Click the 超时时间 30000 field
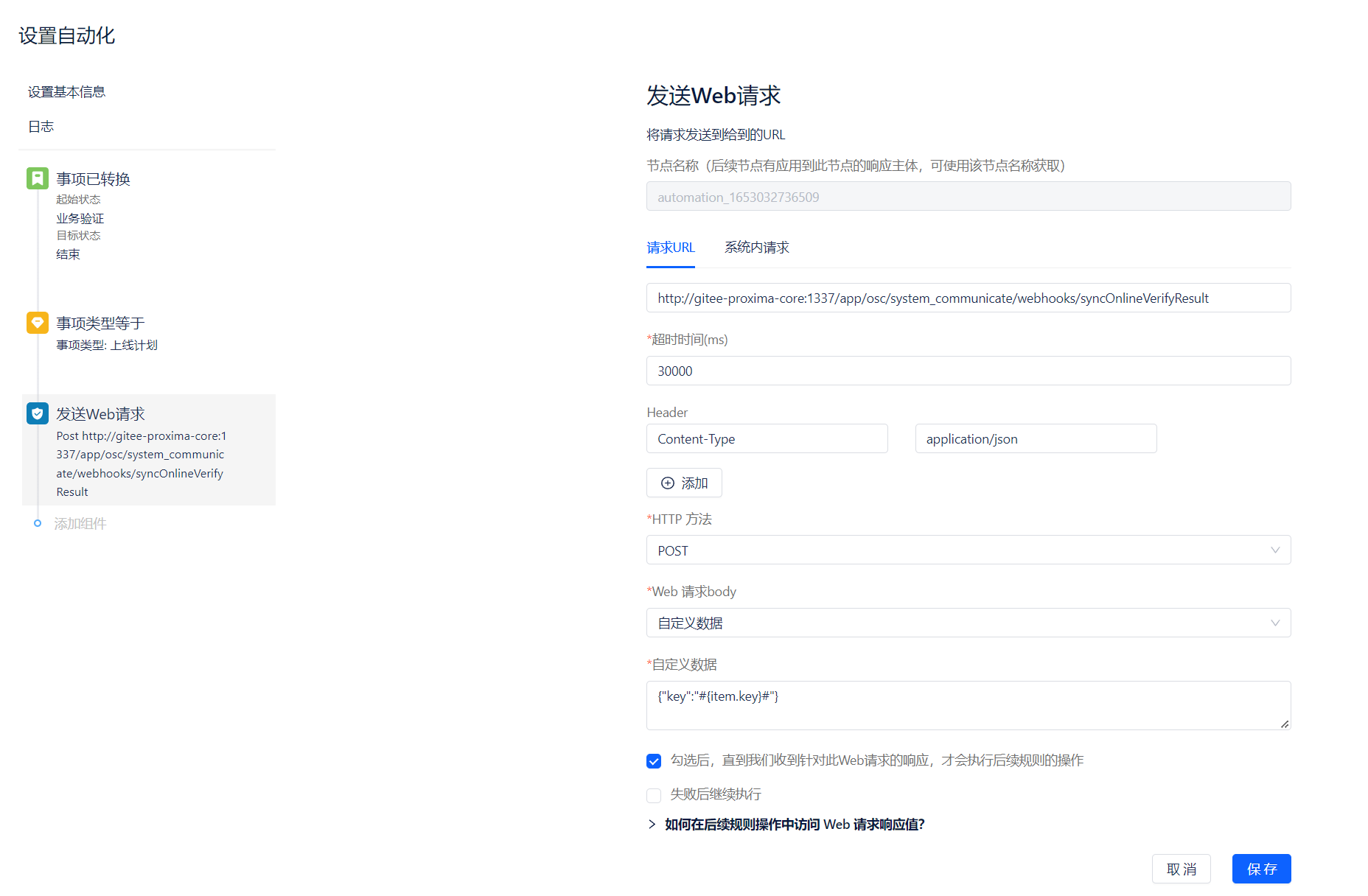 (969, 371)
